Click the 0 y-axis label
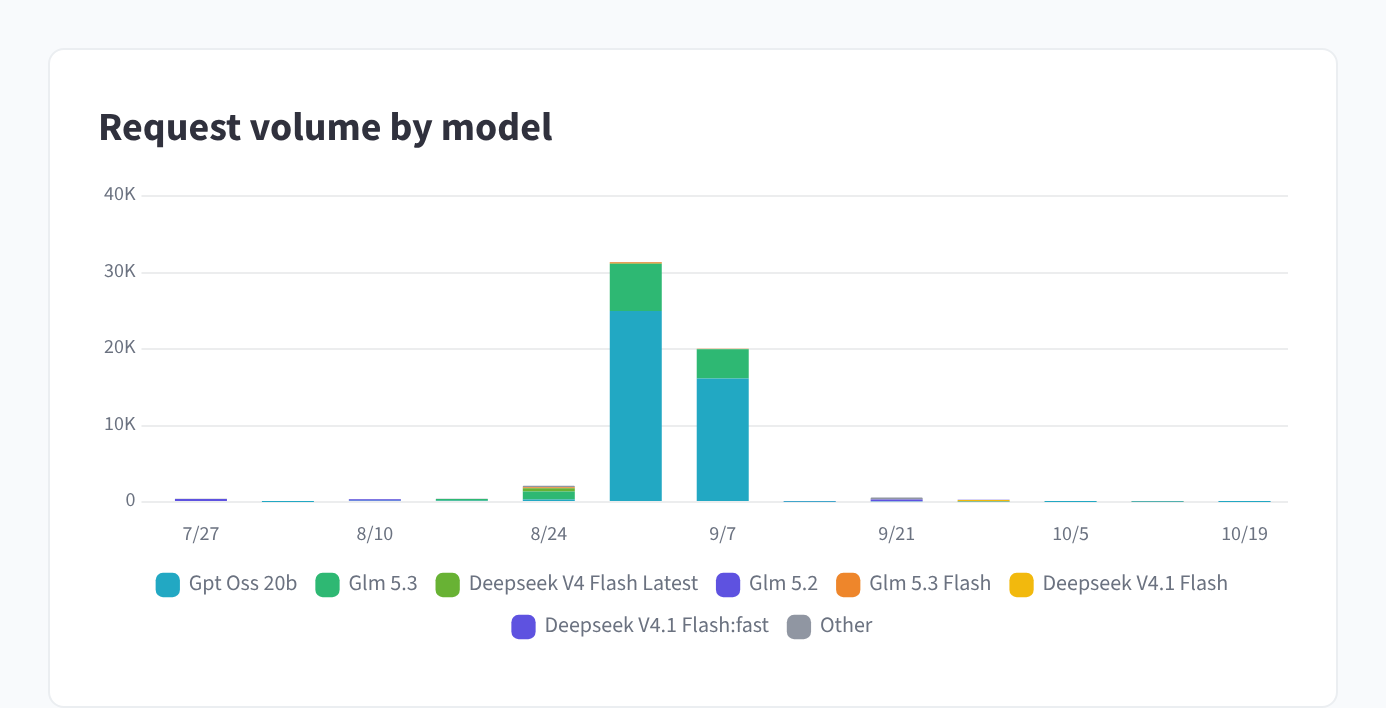1386x708 pixels. (130, 501)
